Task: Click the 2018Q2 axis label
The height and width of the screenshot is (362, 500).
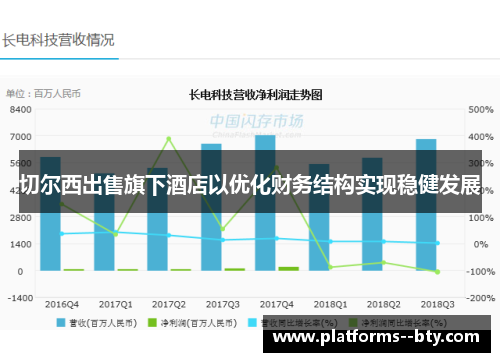Action: point(384,304)
